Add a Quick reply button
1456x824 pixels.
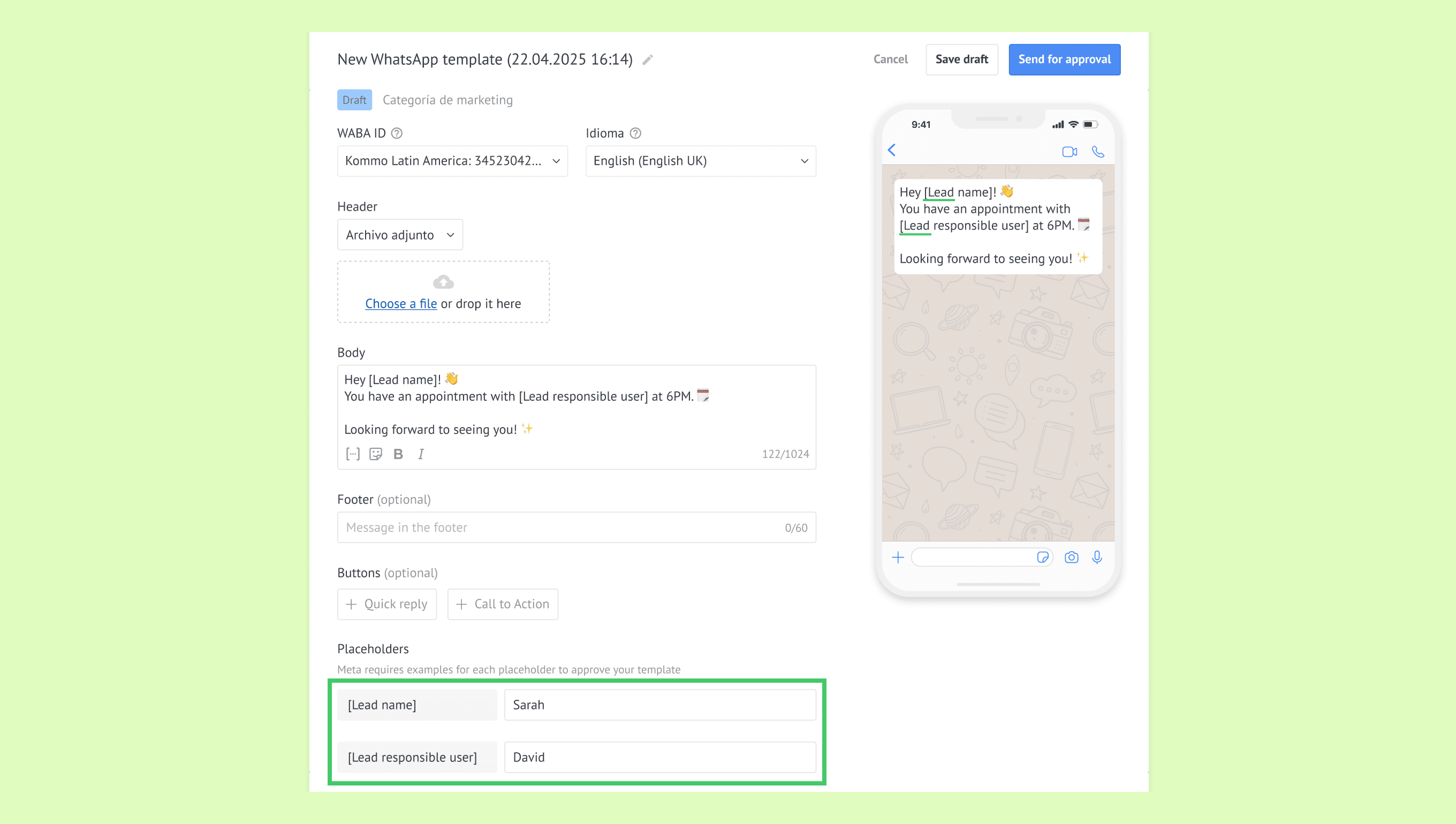tap(386, 604)
